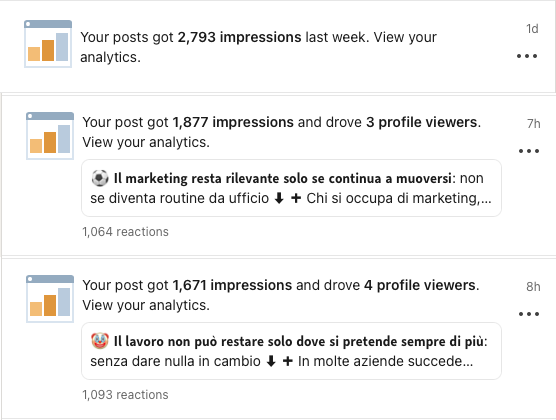The height and width of the screenshot is (420, 556).
Task: Click the soccer ball emoji in marketing post
Action: [100, 178]
